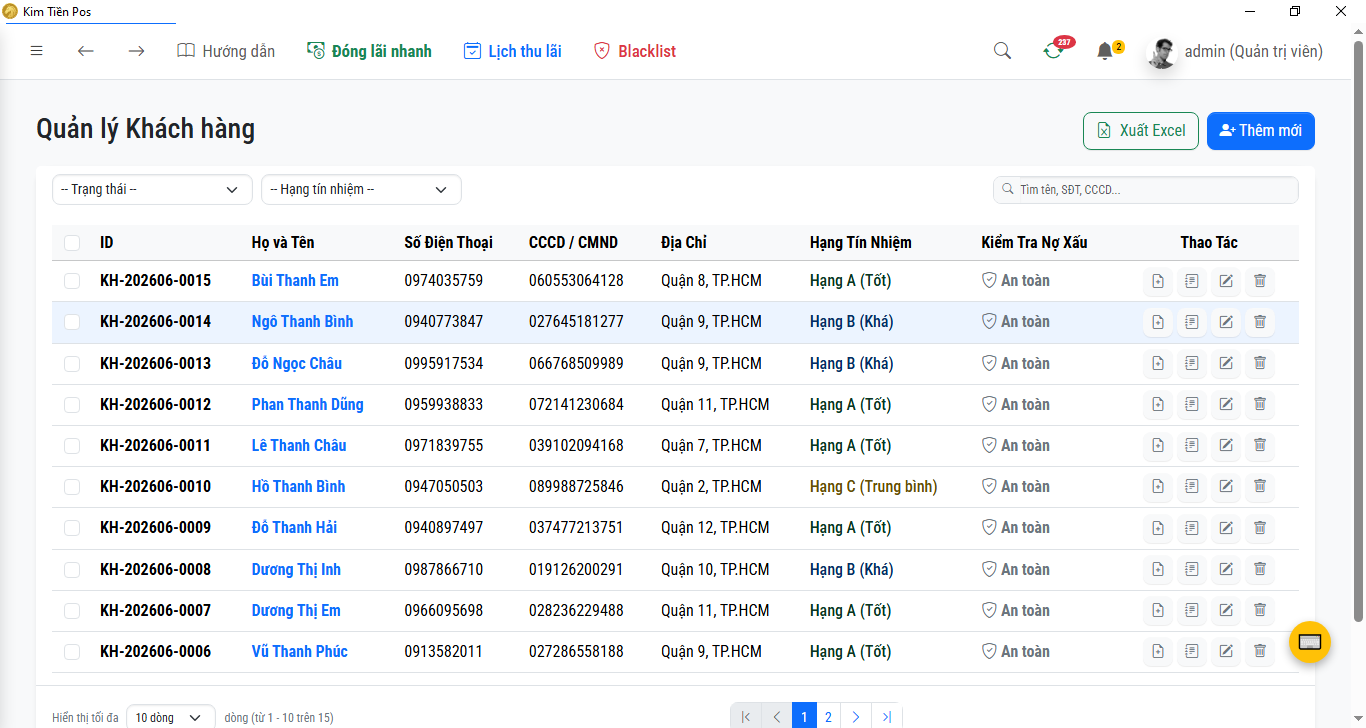This screenshot has height=728, width=1366.
Task: Open Đóng lãi nhanh in the top bar
Action: pos(369,51)
